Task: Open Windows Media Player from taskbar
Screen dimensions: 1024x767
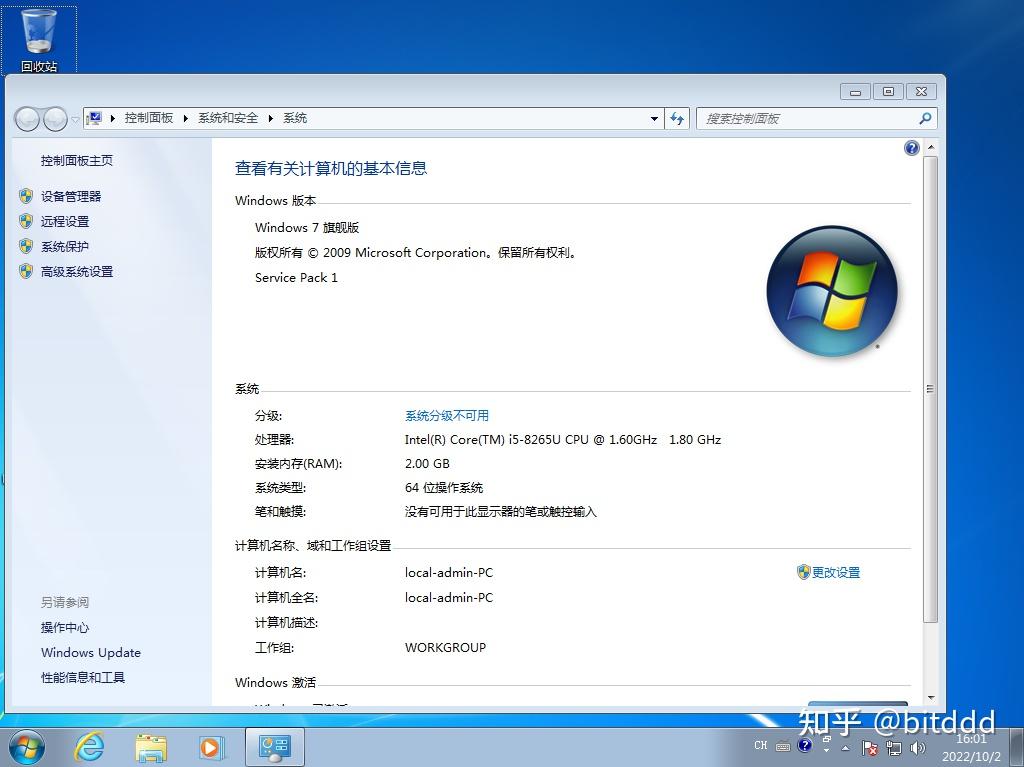Action: point(211,747)
